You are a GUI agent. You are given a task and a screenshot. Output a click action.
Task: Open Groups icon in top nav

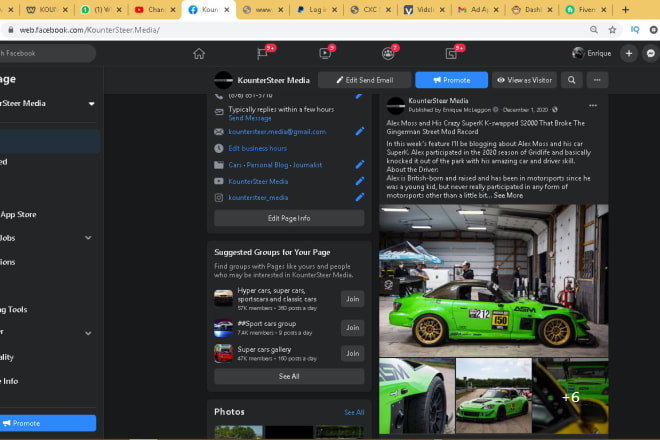388,54
